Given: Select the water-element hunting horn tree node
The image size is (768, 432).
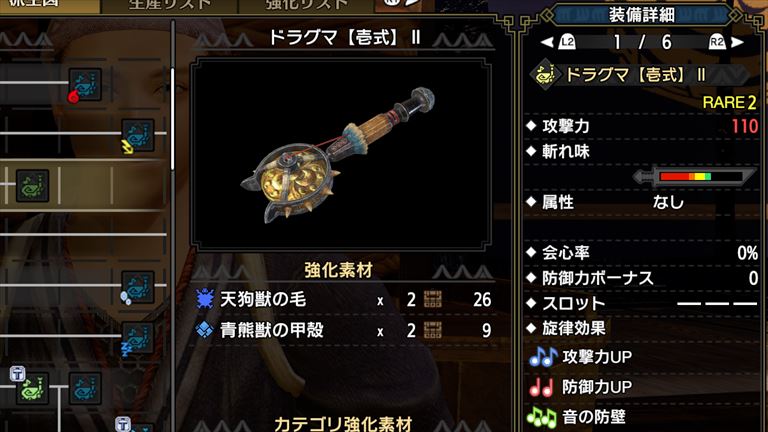Looking at the screenshot, I should click(138, 287).
